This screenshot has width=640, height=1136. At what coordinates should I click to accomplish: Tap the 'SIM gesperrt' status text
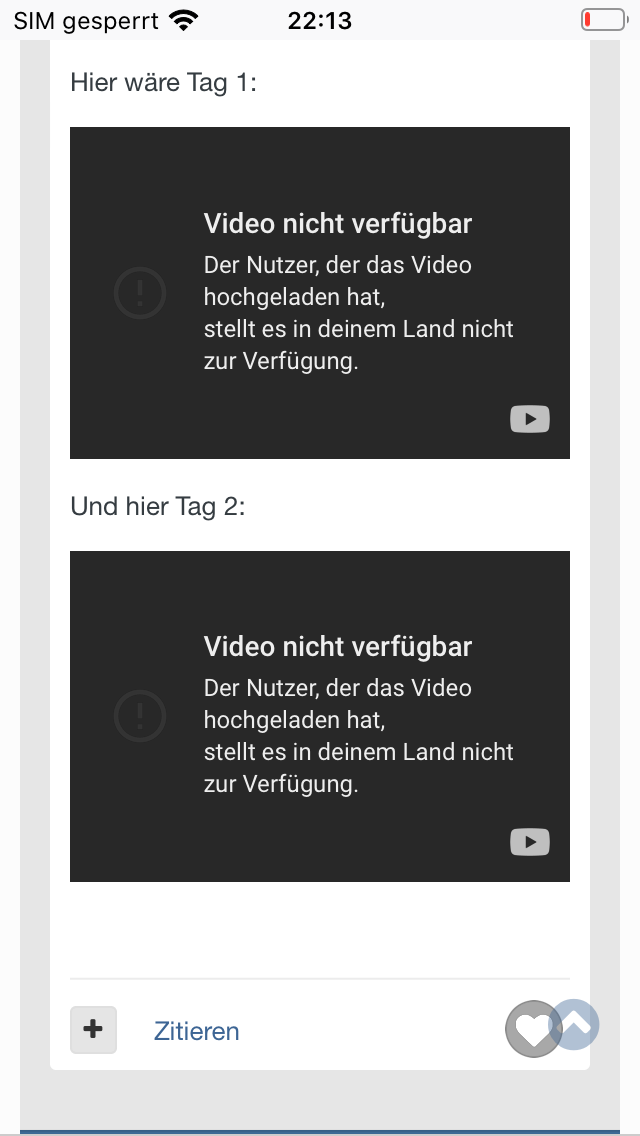(86, 21)
